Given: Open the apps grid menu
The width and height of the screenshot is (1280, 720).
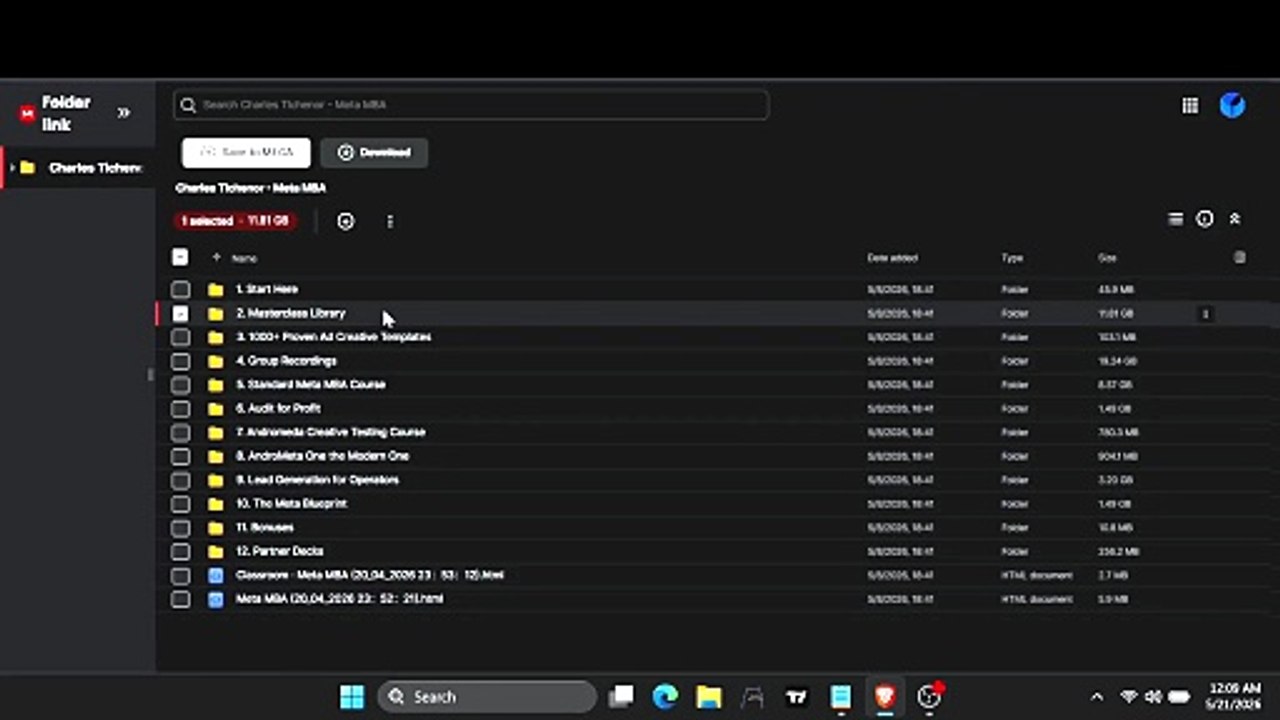Looking at the screenshot, I should click(1190, 105).
